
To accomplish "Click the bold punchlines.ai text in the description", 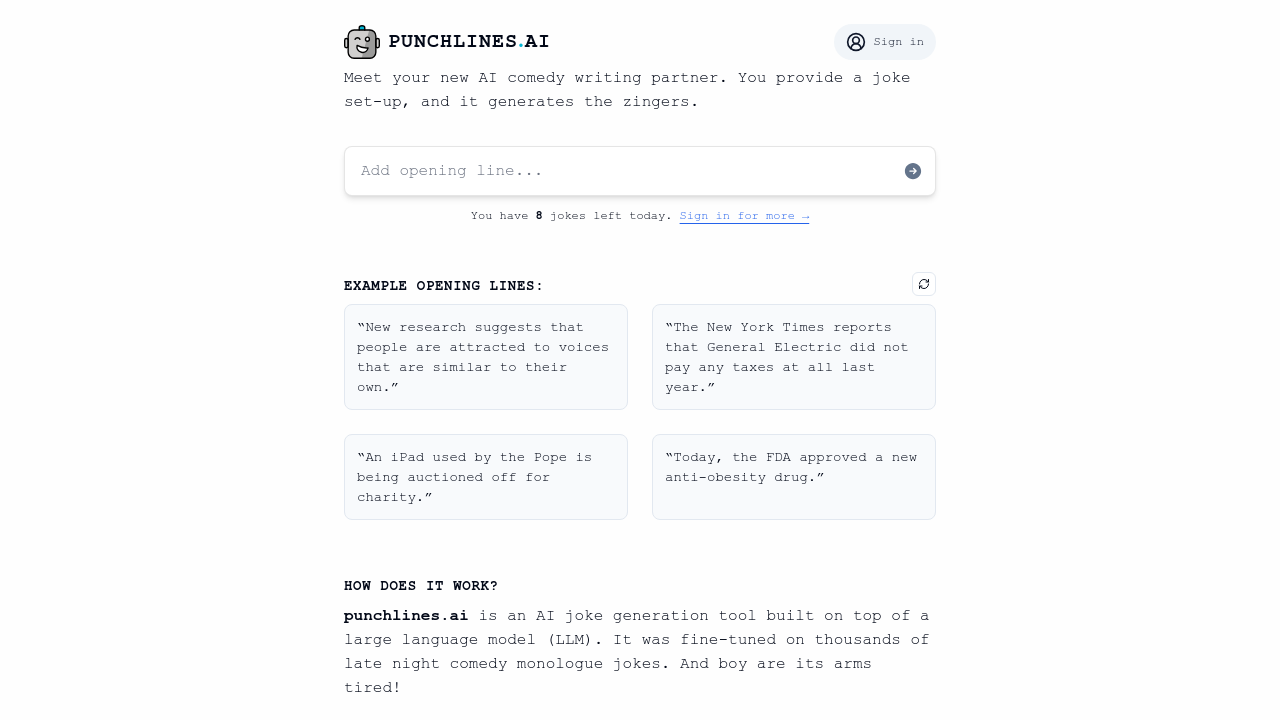I will 405,615.
